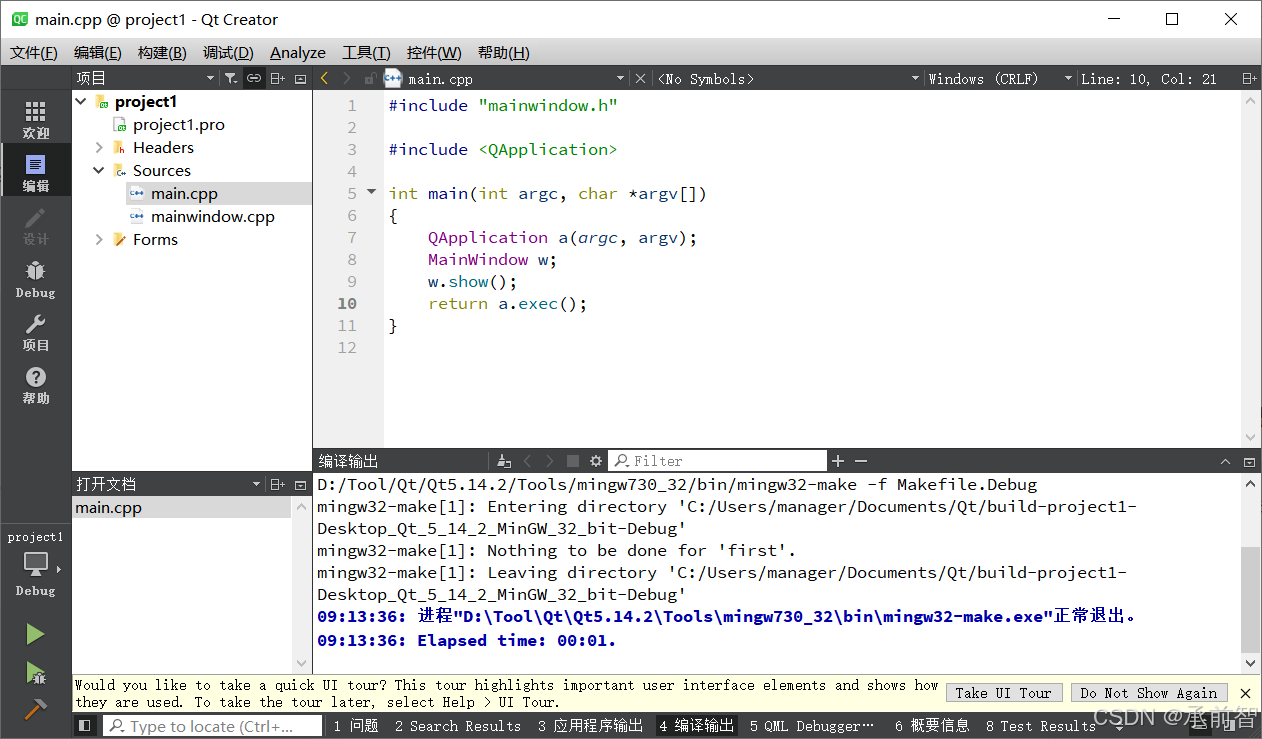The width and height of the screenshot is (1262, 739).
Task: Open the Analyze menu
Action: [x=298, y=53]
